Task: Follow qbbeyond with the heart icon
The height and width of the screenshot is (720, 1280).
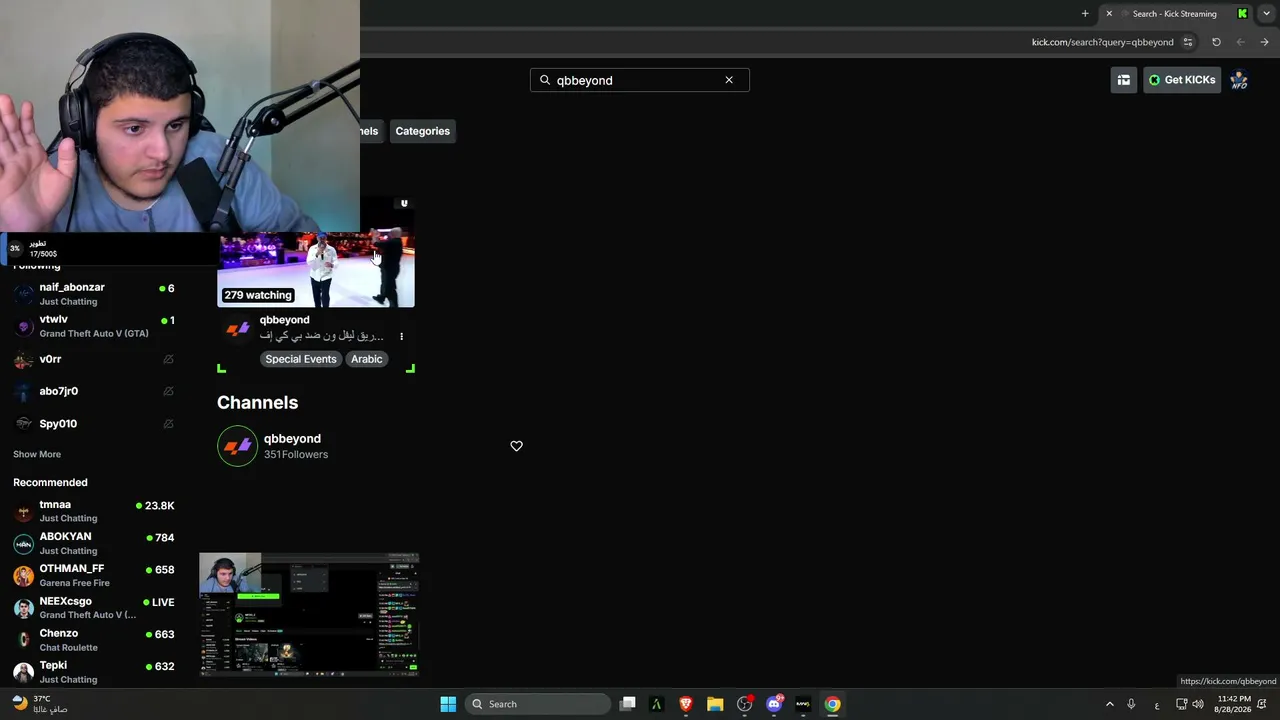Action: tap(516, 446)
